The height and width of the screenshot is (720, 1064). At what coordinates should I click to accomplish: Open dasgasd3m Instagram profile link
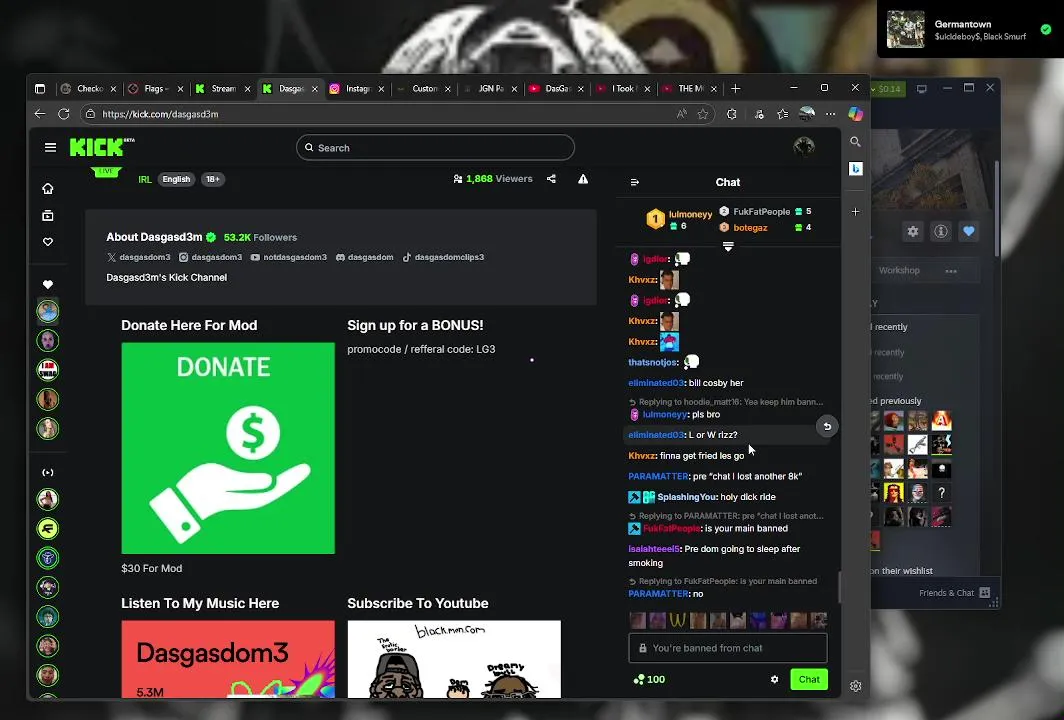[210, 257]
